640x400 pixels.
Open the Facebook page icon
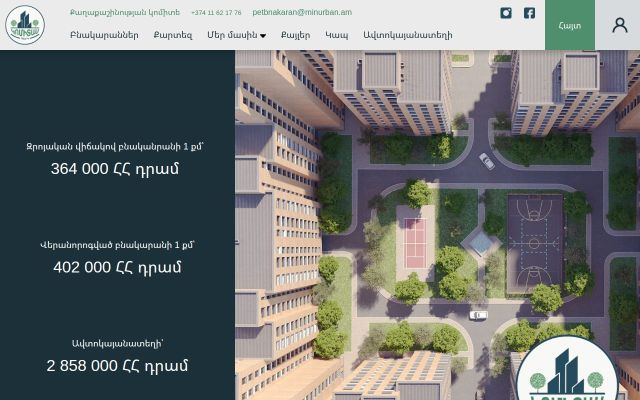[529, 13]
